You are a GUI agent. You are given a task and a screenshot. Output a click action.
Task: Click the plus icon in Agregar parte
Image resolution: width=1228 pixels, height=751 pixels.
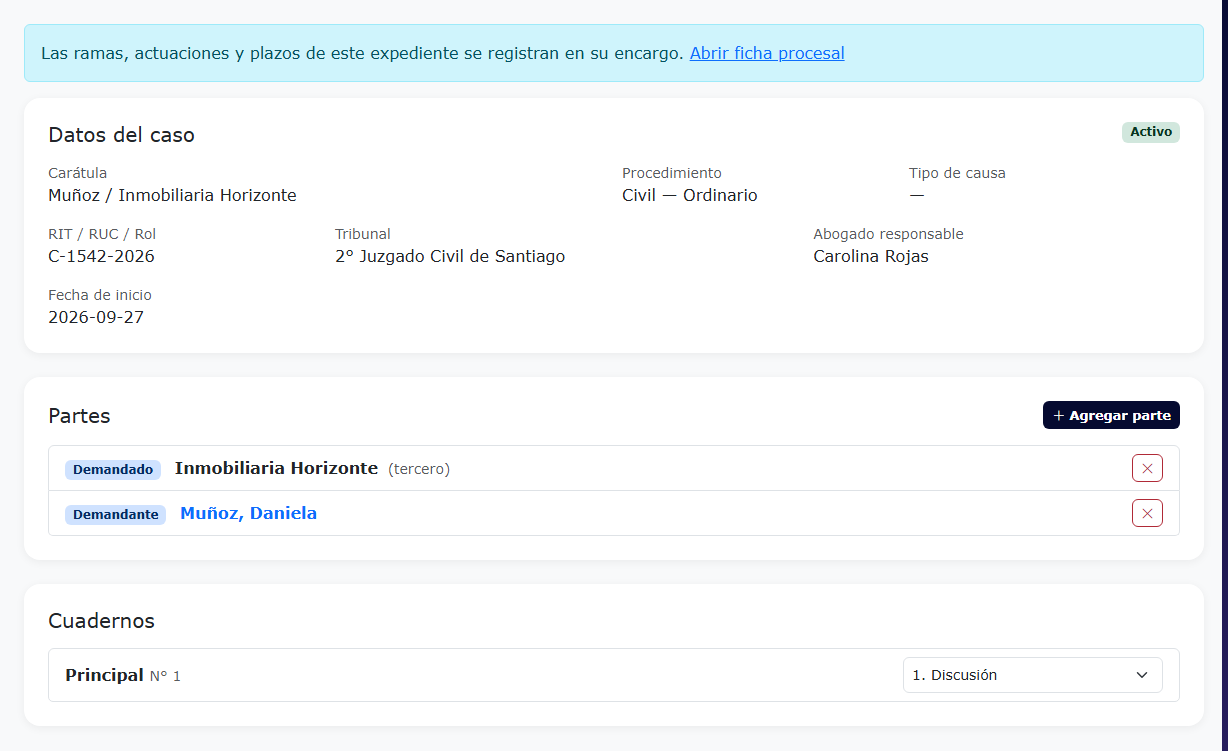(x=1059, y=415)
